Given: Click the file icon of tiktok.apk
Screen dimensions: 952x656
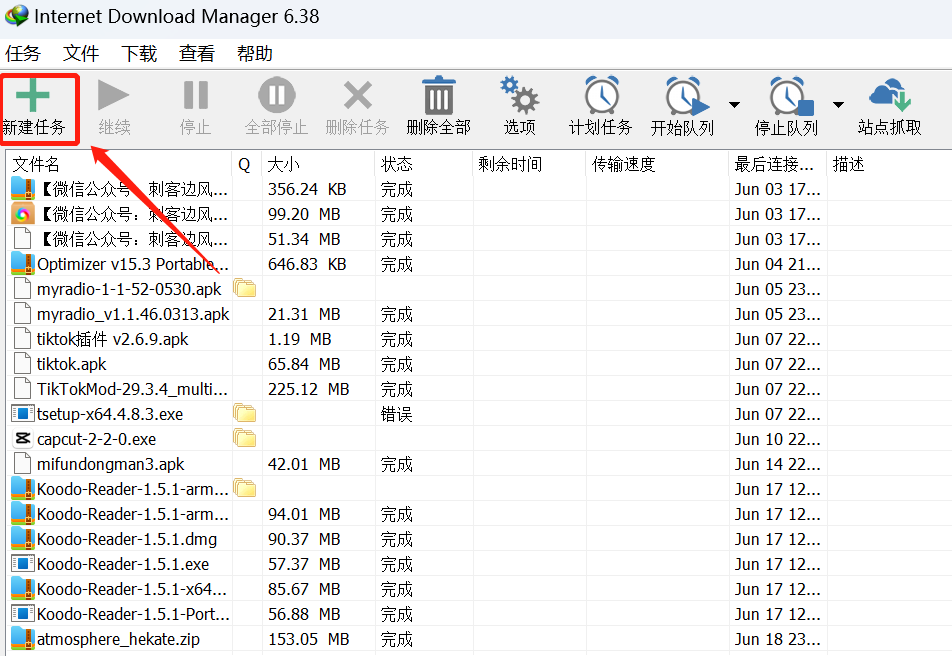Looking at the screenshot, I should [x=22, y=363].
